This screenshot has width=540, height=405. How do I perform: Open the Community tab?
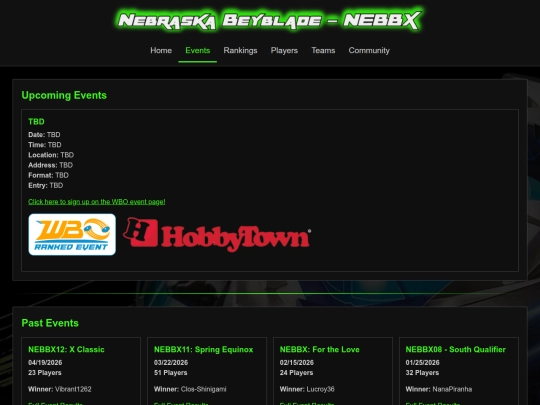[x=369, y=50]
